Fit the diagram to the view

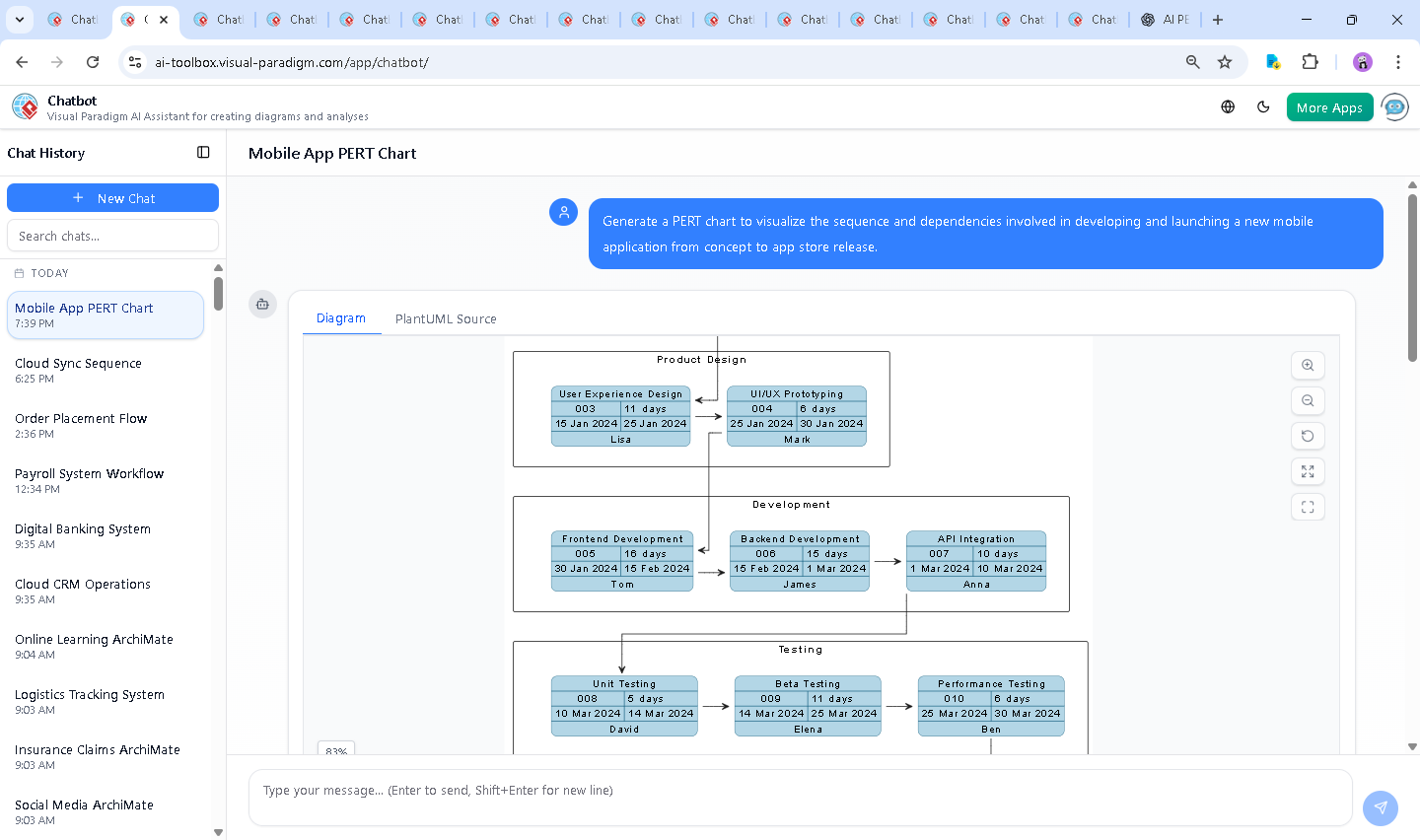[x=1308, y=472]
